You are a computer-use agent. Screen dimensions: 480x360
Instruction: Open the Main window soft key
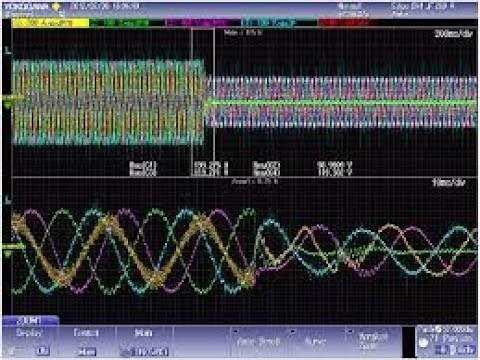pos(144,342)
